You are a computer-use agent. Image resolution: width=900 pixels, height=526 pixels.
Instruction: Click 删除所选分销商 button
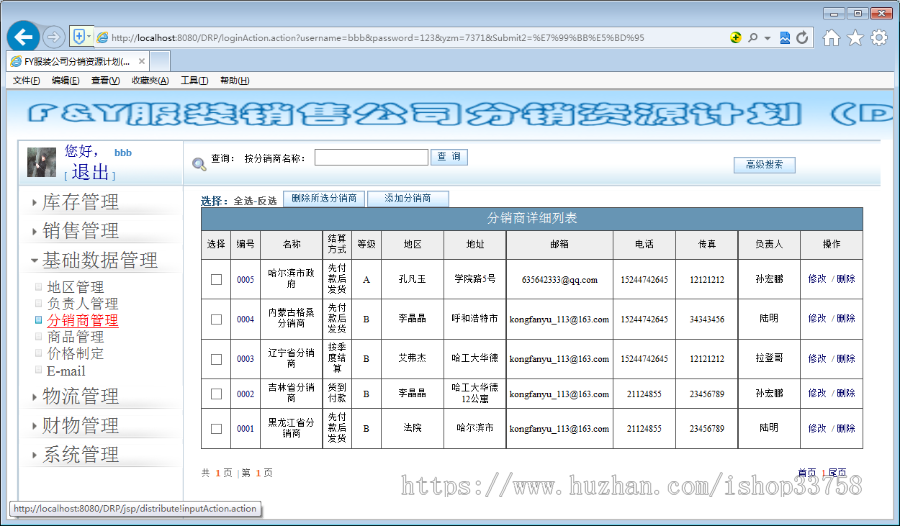click(x=324, y=199)
